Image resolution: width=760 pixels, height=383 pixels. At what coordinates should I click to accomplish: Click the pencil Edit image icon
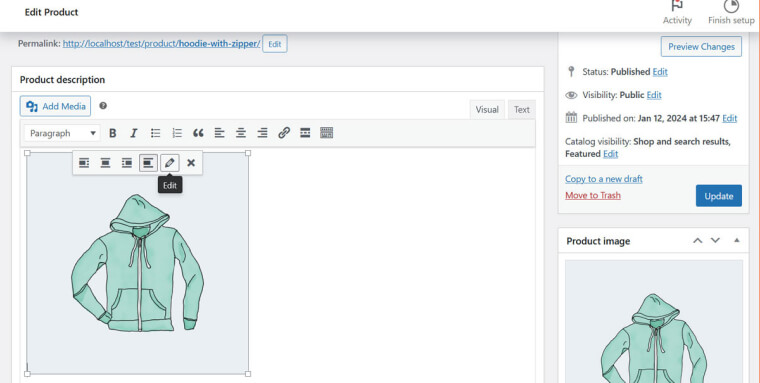coord(170,163)
